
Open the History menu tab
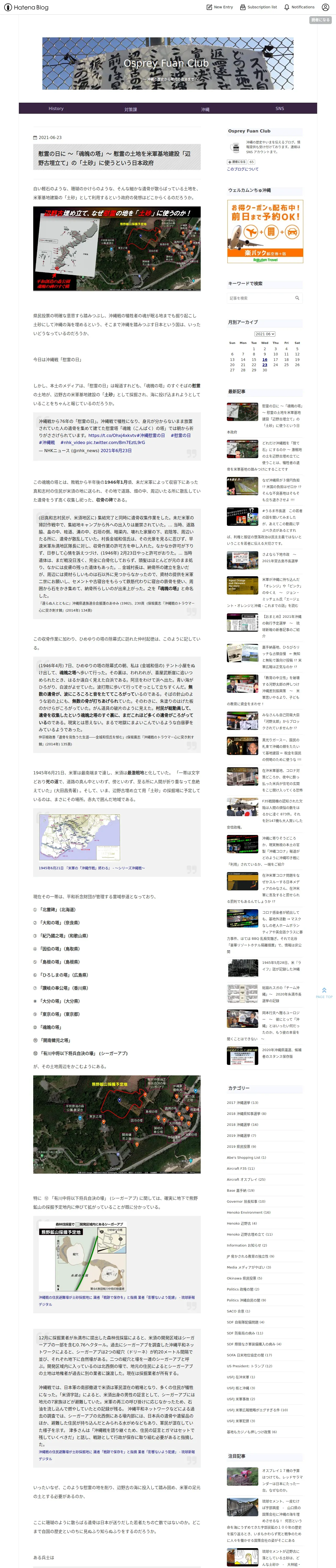(x=56, y=108)
